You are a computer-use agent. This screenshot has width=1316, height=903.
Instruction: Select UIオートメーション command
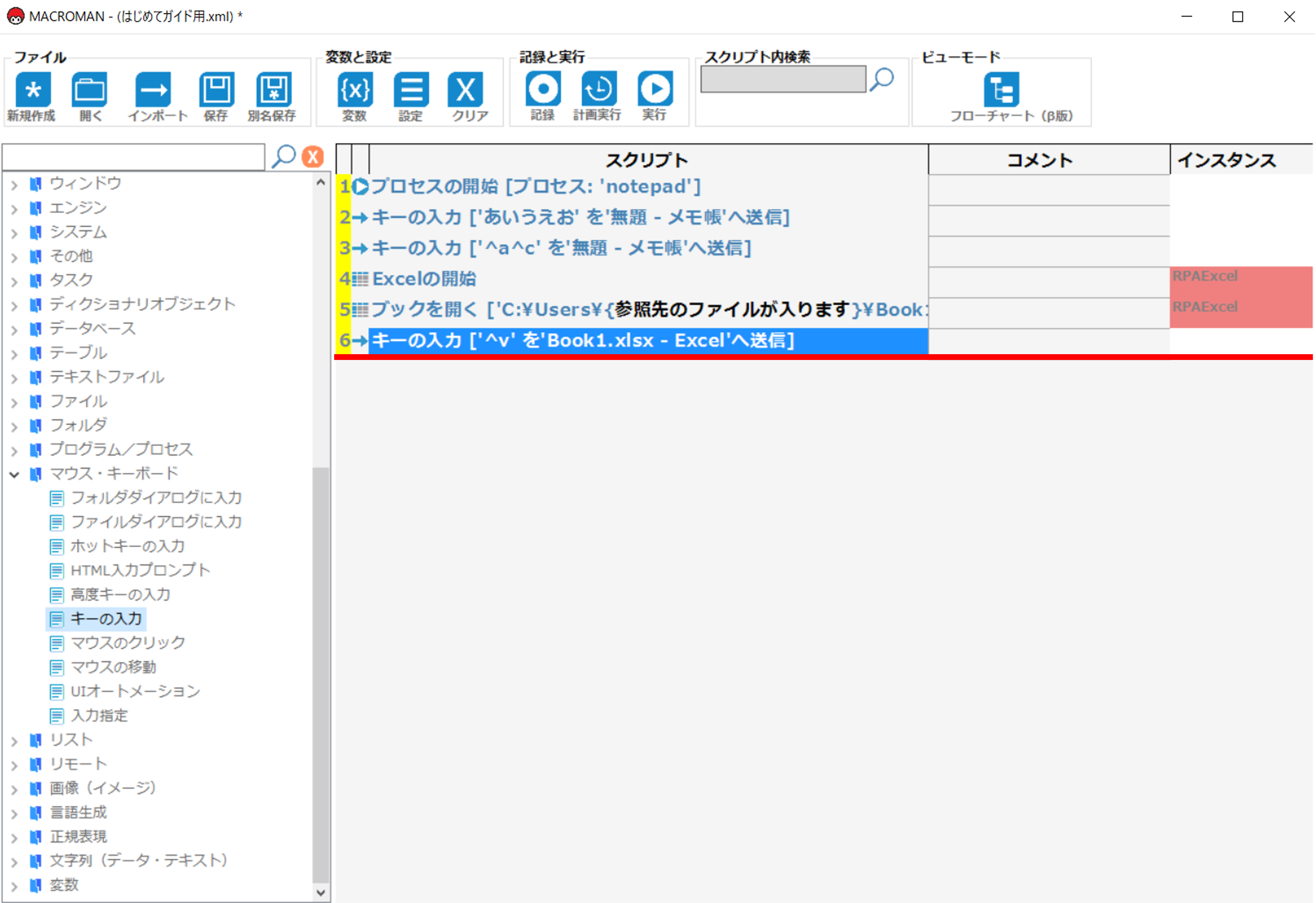pos(135,692)
